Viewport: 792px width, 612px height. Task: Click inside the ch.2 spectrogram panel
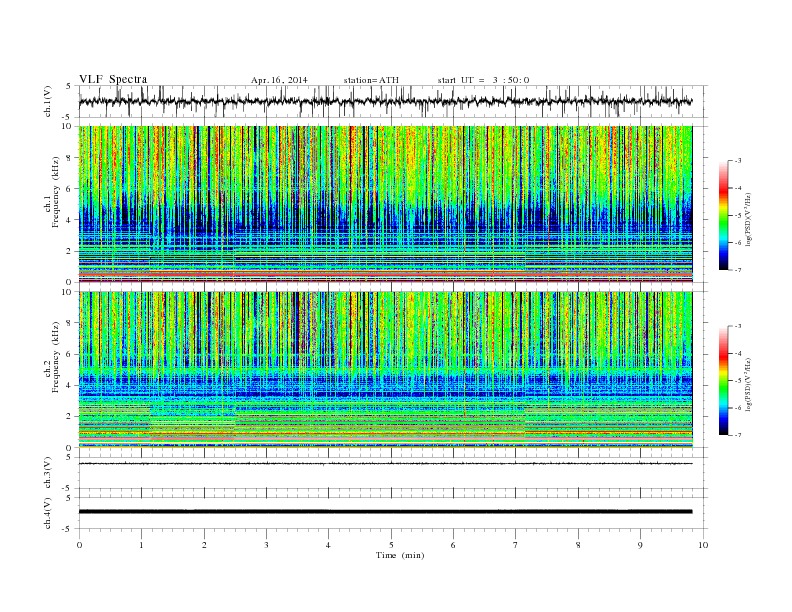(385, 369)
